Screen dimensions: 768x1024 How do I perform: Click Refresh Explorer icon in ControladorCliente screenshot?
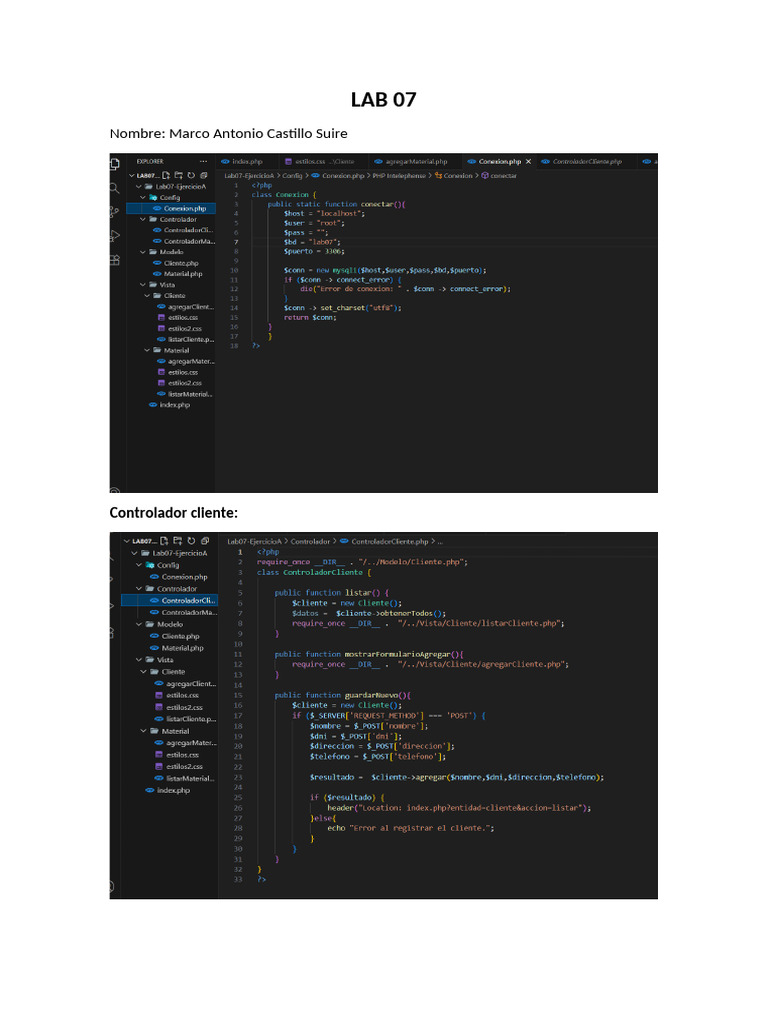[191, 541]
